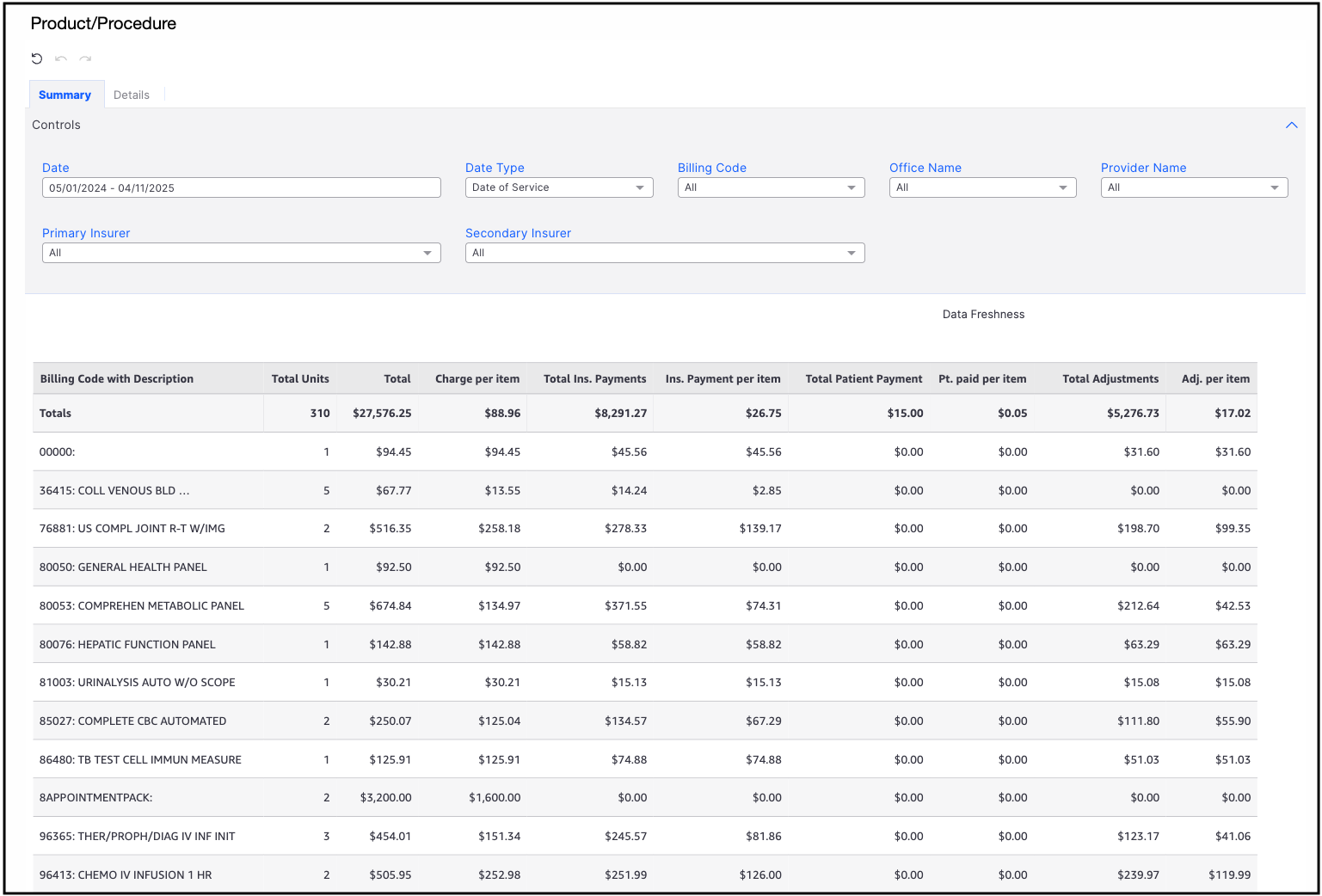Click the Date range input field
The width and height of the screenshot is (1322, 896).
[241, 187]
